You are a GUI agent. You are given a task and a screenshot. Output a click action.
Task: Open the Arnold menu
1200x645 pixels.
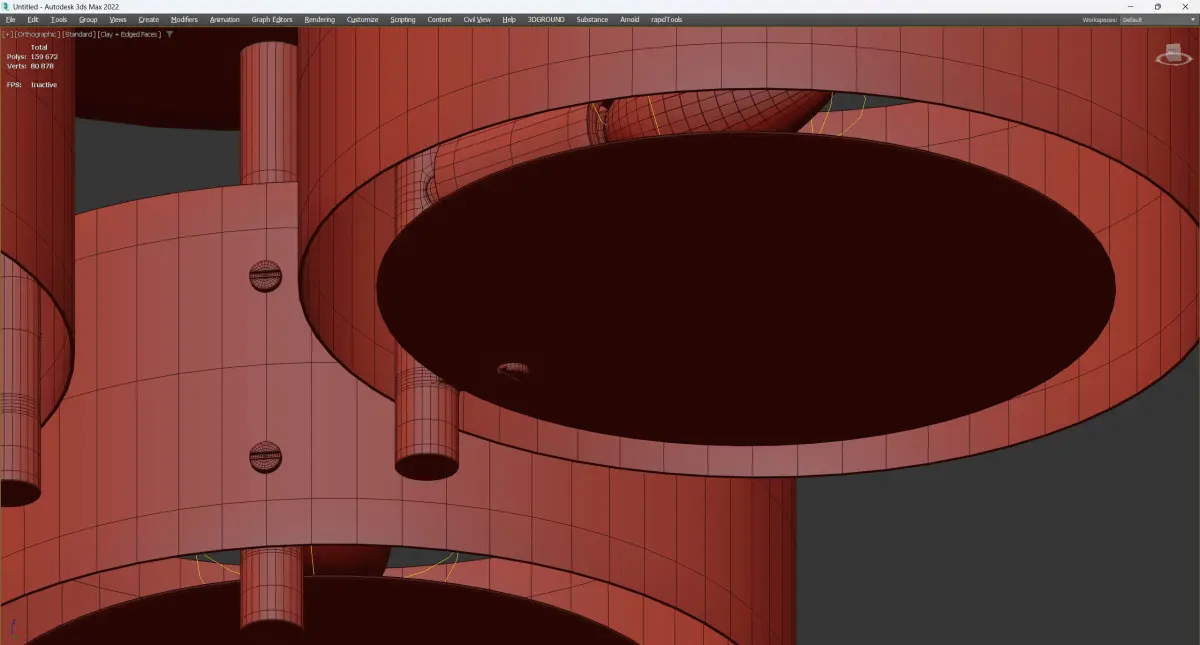(629, 19)
